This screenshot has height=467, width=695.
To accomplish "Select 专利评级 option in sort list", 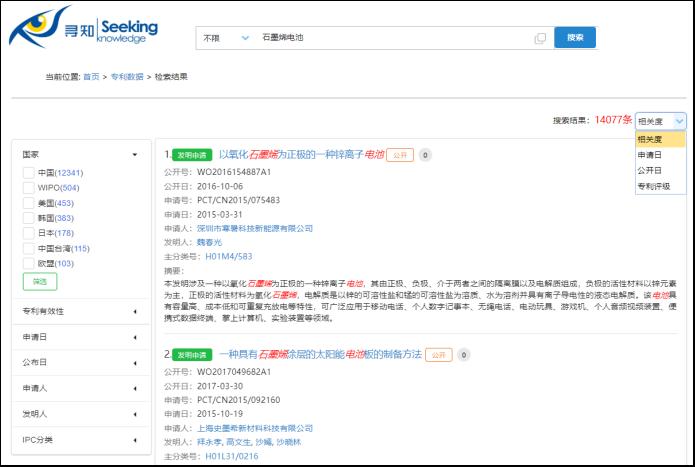I will pos(660,186).
